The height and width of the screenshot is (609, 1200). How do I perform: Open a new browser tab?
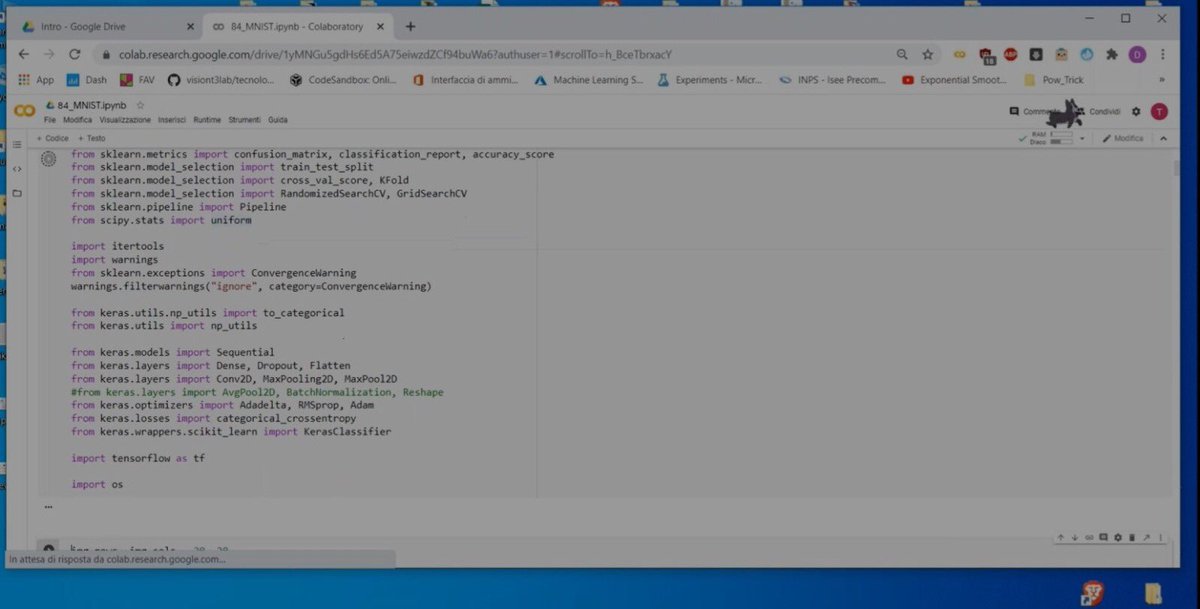410,26
